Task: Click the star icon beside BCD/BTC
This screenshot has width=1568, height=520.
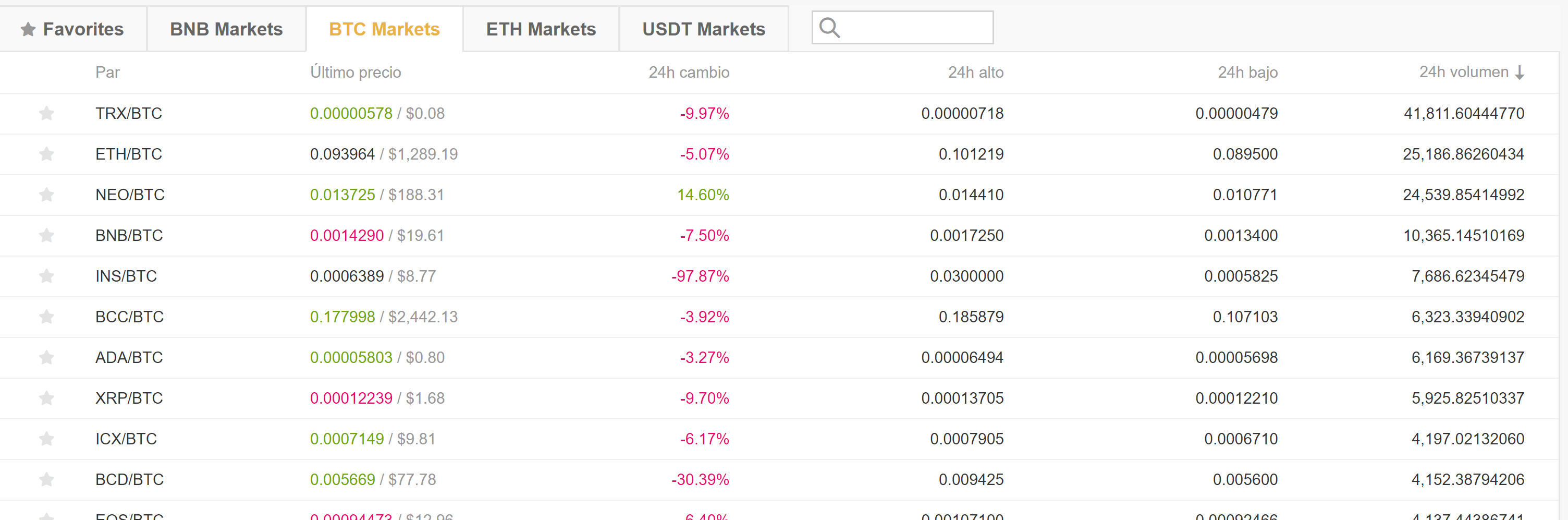Action: [47, 480]
